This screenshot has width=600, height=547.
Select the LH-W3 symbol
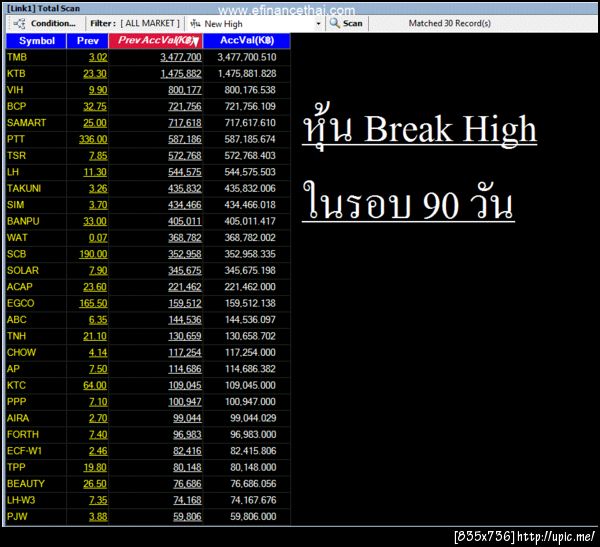click(x=21, y=500)
